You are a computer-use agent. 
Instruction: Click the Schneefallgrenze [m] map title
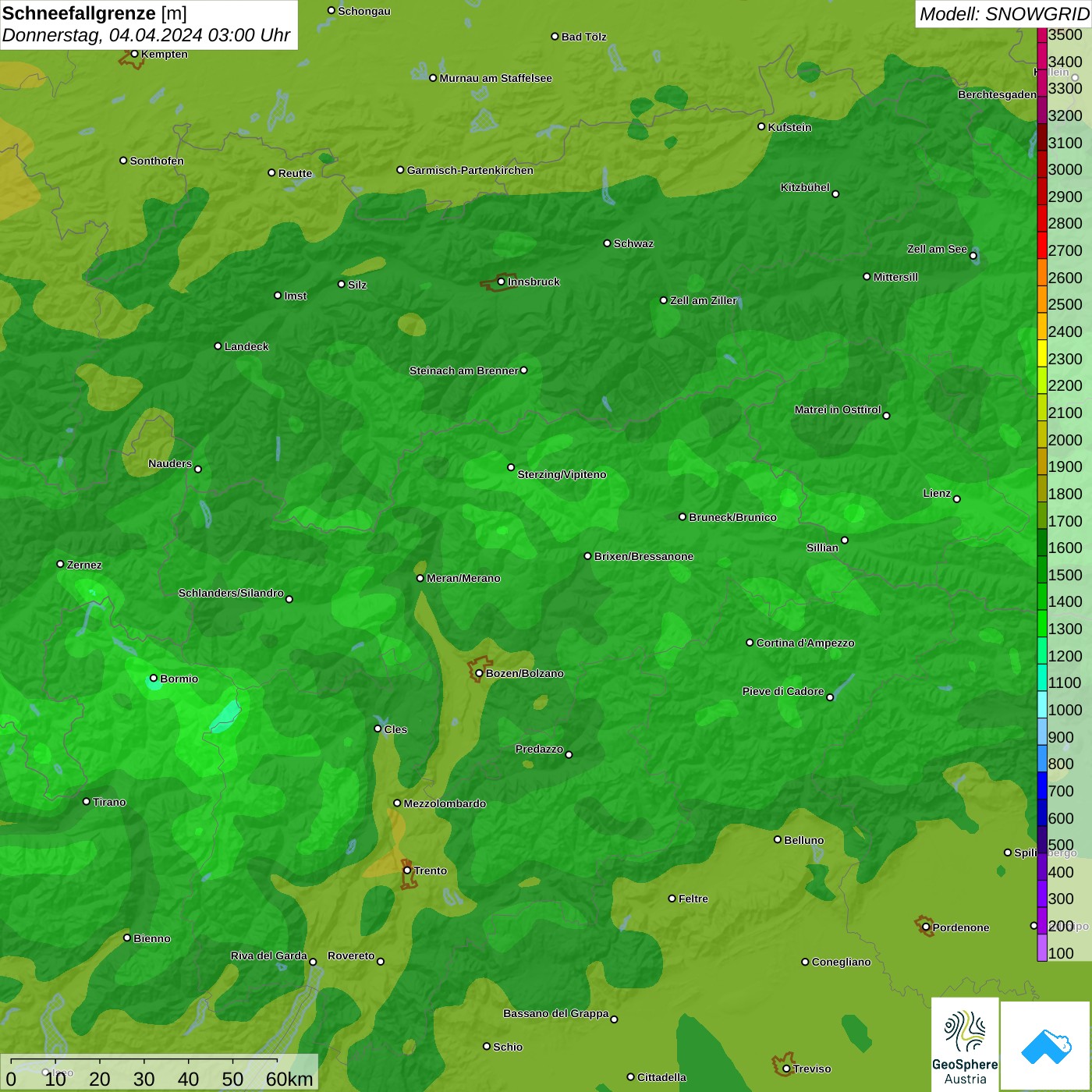pos(95,13)
